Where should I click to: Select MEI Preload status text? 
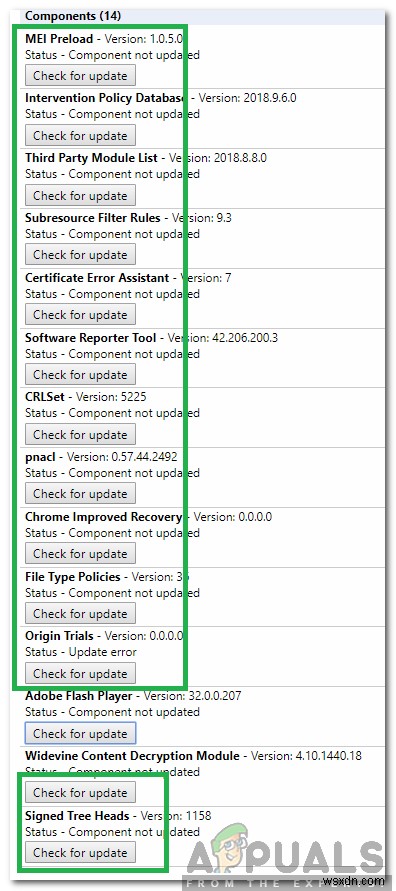click(112, 55)
